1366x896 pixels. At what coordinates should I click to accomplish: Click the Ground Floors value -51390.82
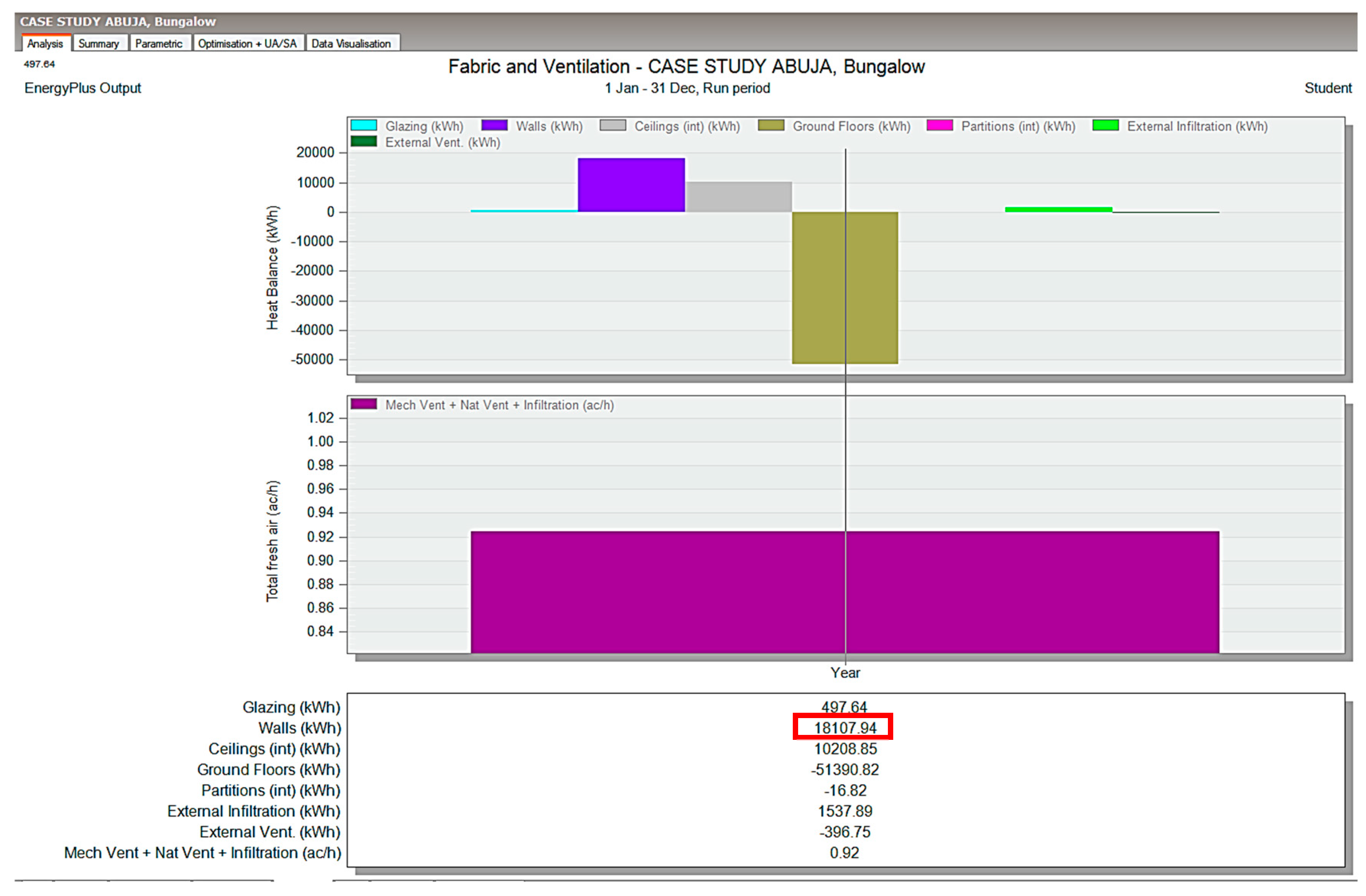coord(845,770)
